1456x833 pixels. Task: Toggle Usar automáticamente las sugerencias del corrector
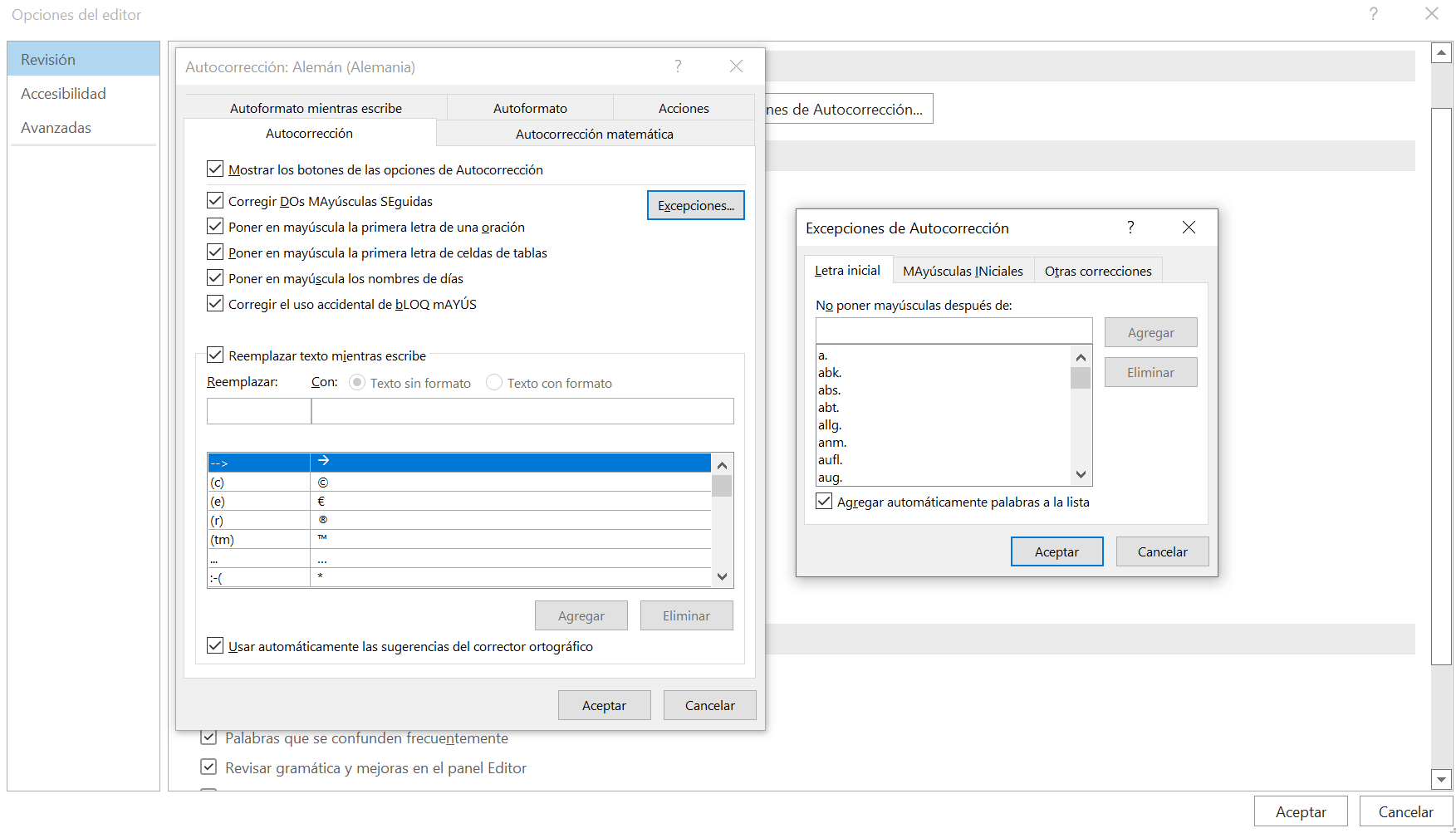point(215,646)
